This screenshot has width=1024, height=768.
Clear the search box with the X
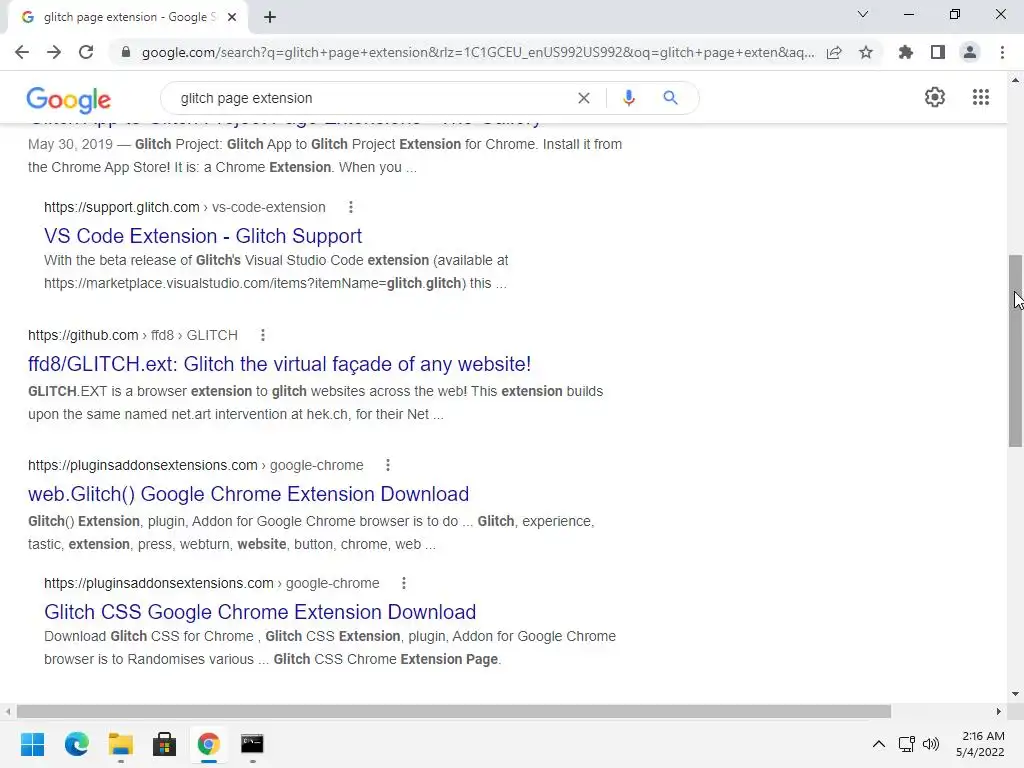point(584,98)
